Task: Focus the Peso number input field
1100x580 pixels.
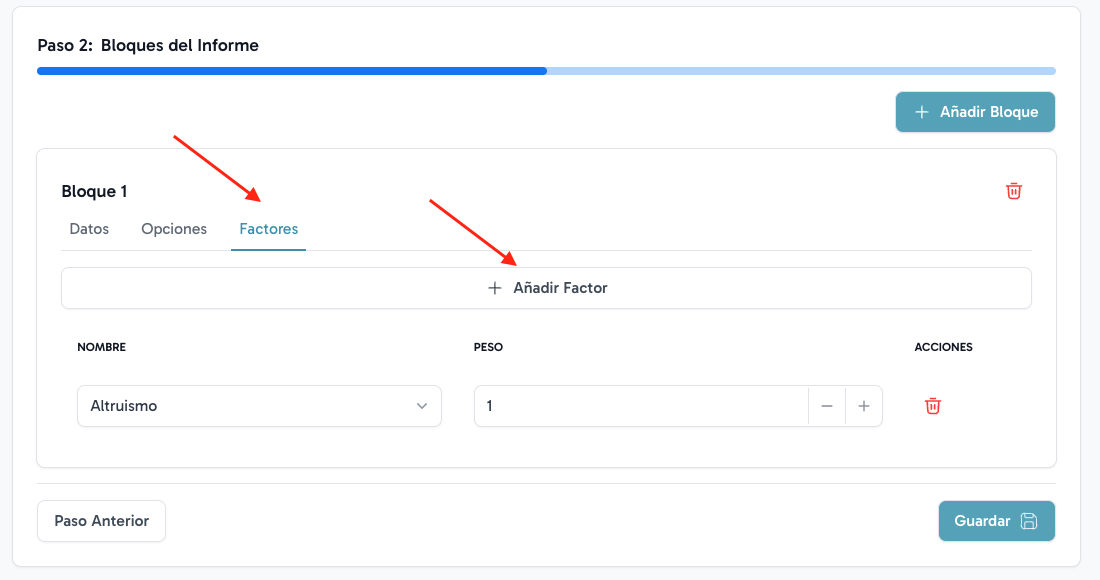Action: coord(640,406)
